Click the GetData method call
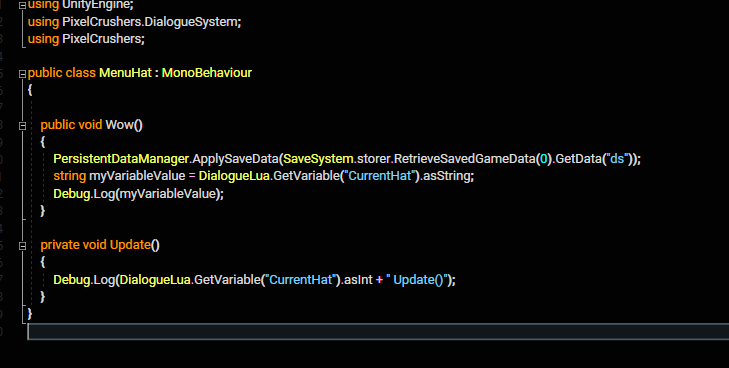 coord(578,159)
